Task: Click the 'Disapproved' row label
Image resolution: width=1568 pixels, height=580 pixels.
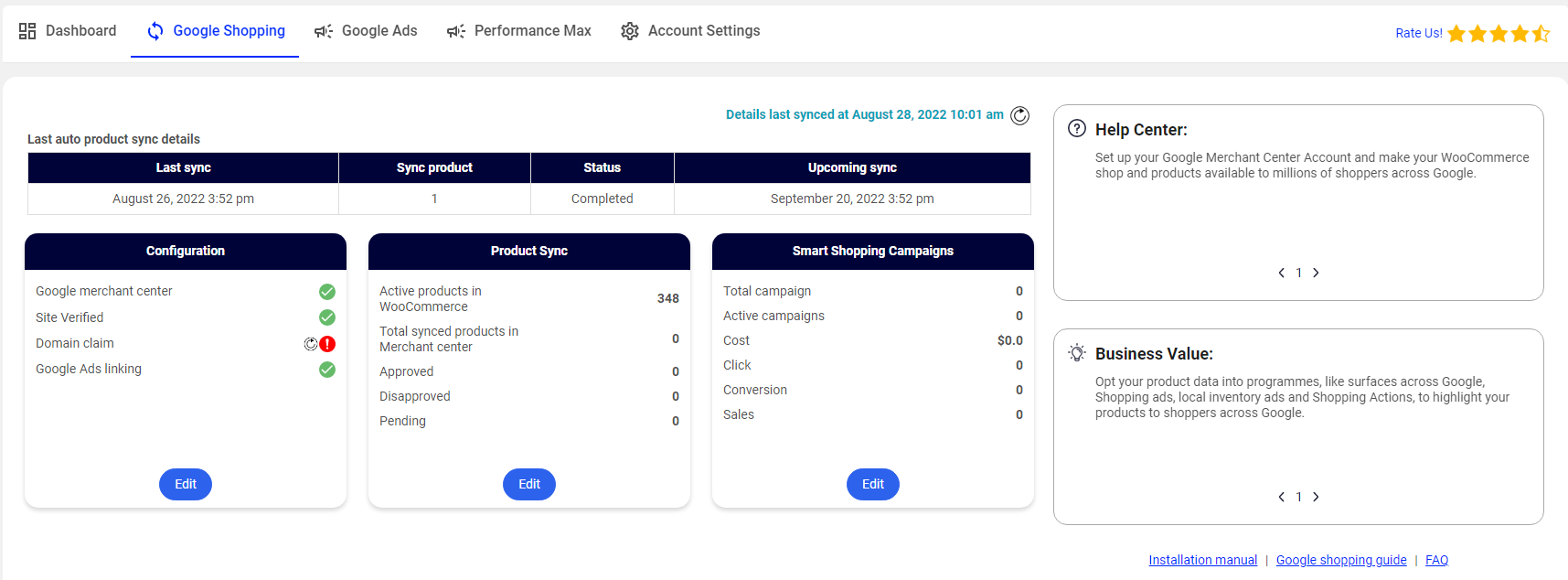Action: coord(415,396)
